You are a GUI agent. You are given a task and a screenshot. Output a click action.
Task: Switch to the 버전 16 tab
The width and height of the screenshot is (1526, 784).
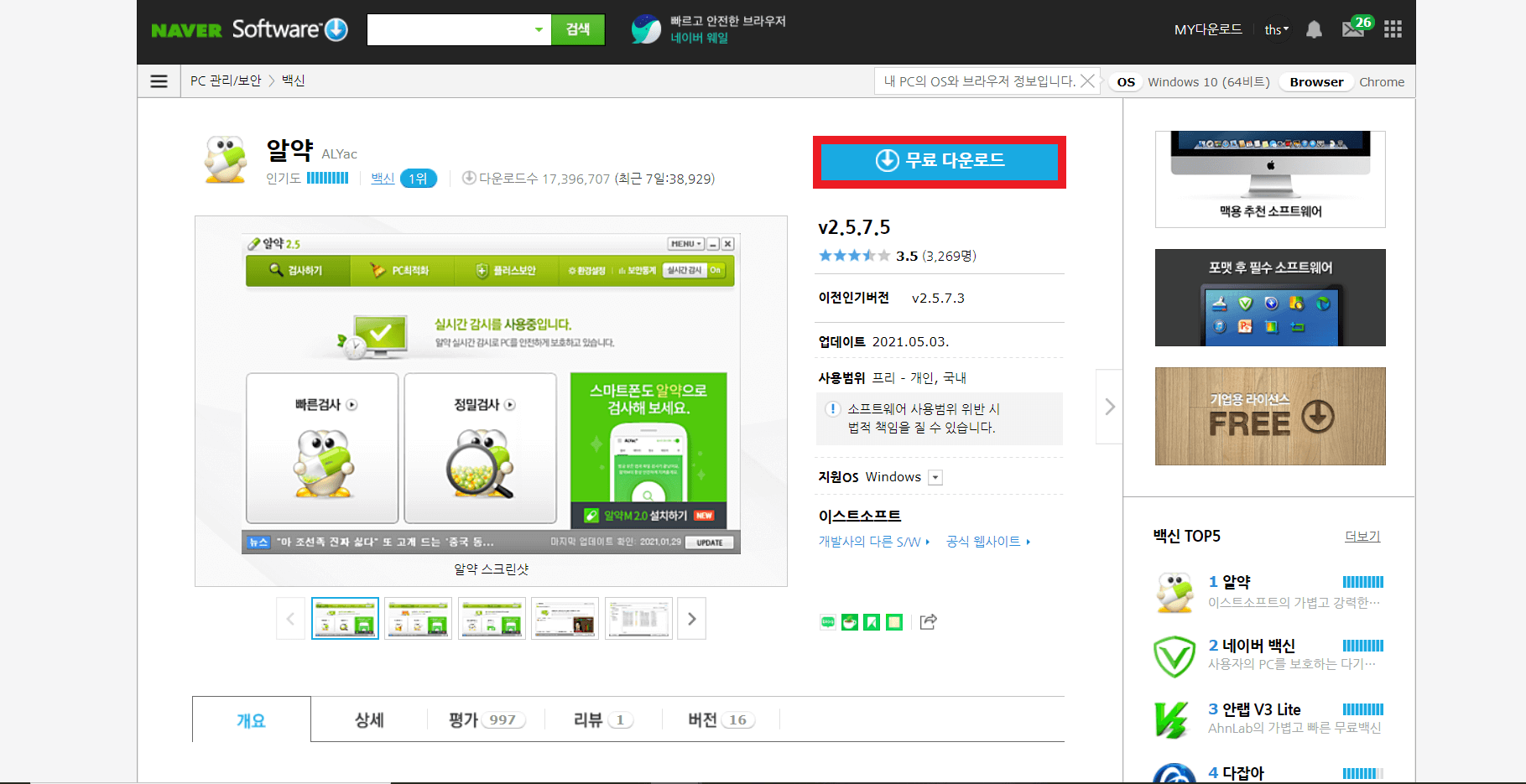tap(721, 719)
